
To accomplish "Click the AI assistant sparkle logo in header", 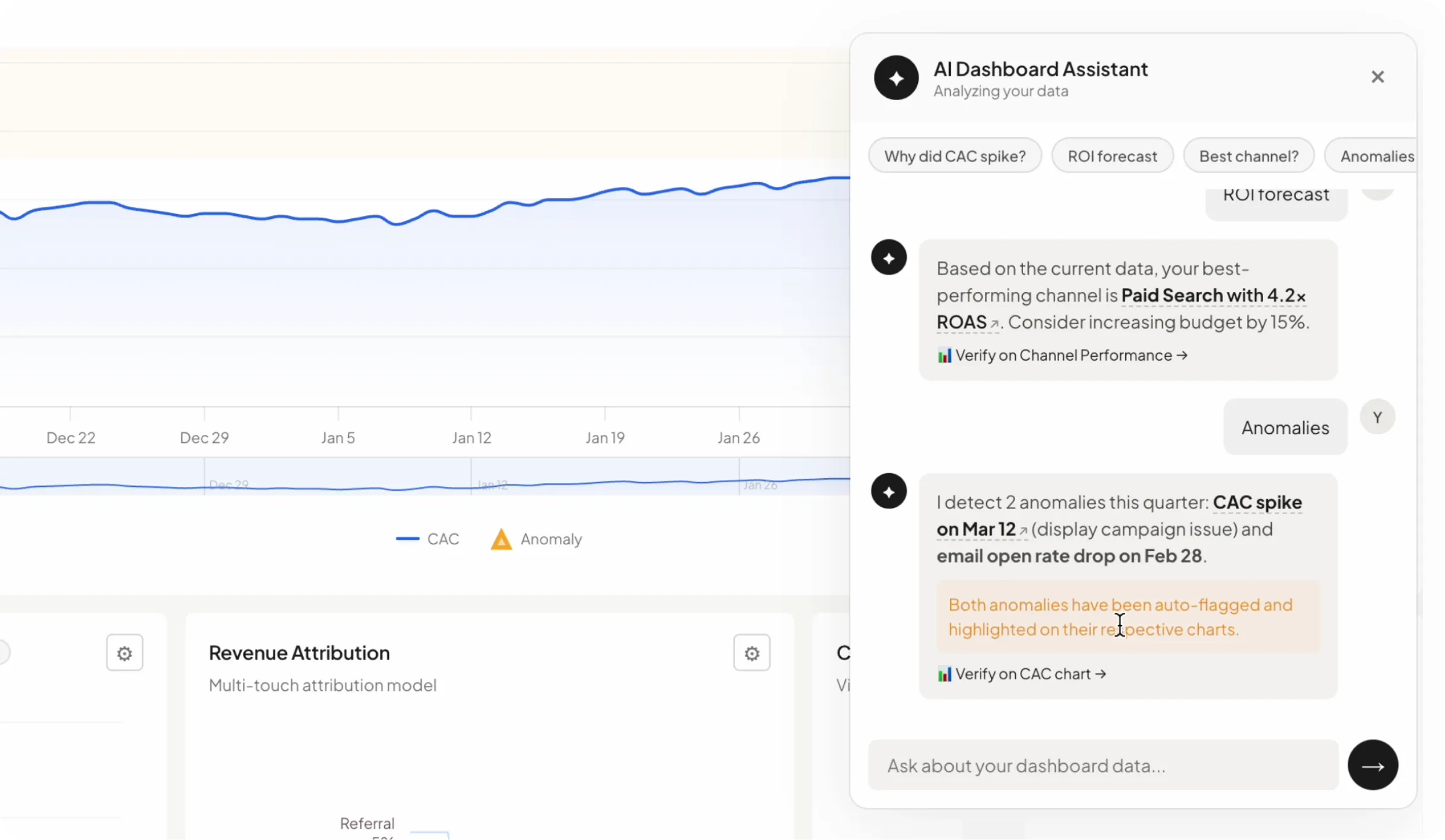I will (x=896, y=78).
